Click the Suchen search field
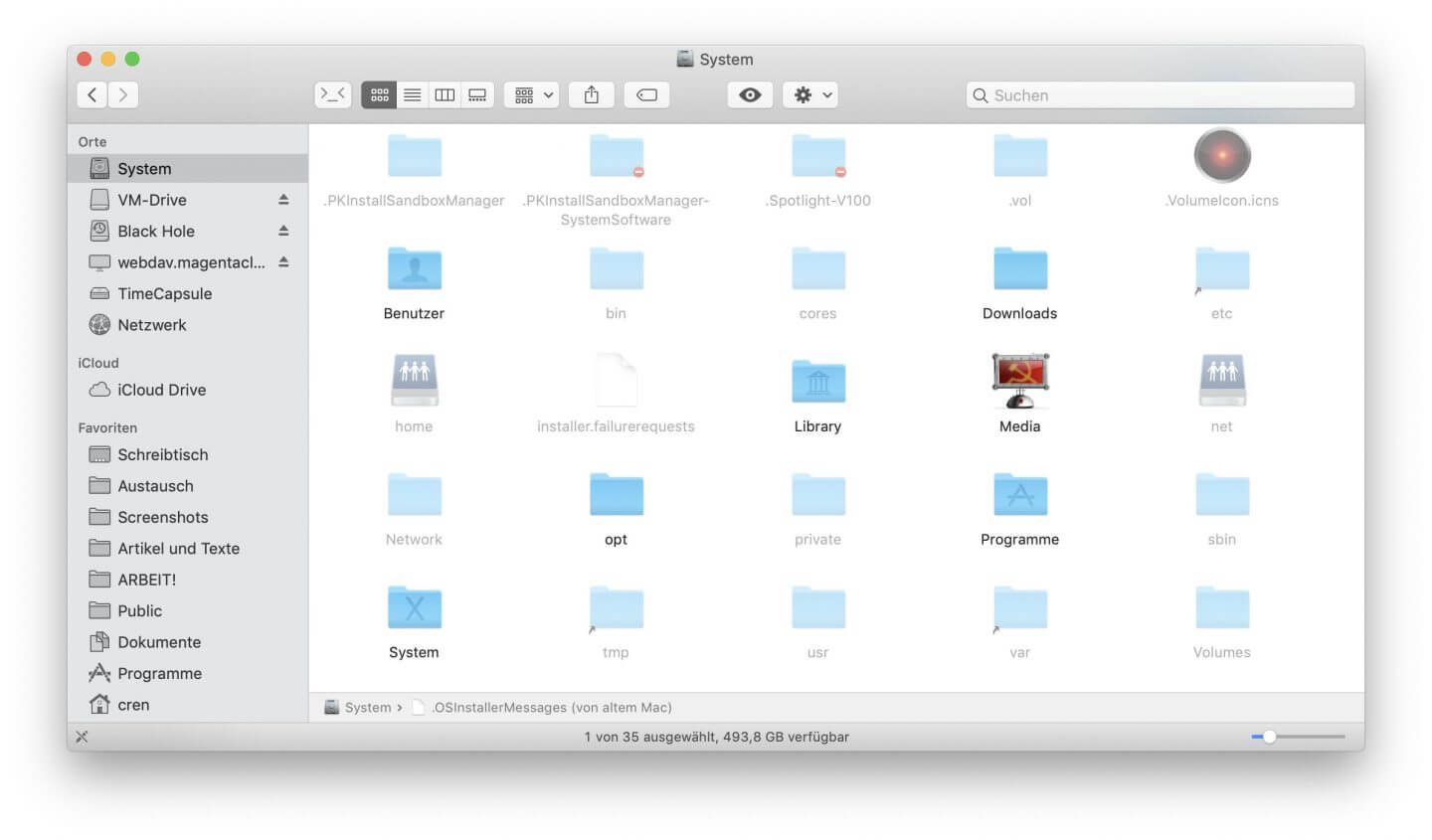This screenshot has height=840, width=1432. [x=1161, y=94]
